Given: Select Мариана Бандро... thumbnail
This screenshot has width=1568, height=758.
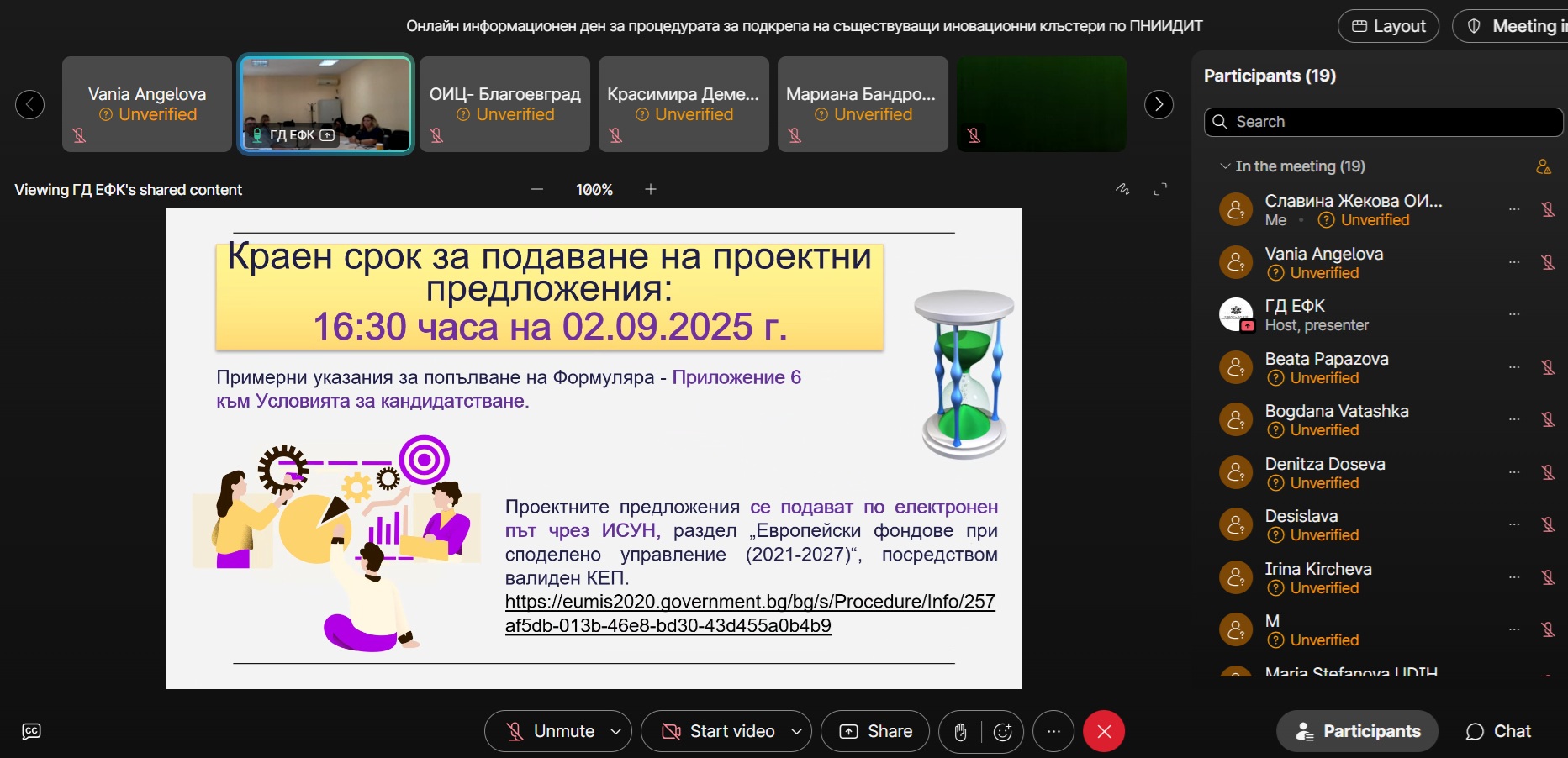Looking at the screenshot, I should pyautogui.click(x=863, y=104).
